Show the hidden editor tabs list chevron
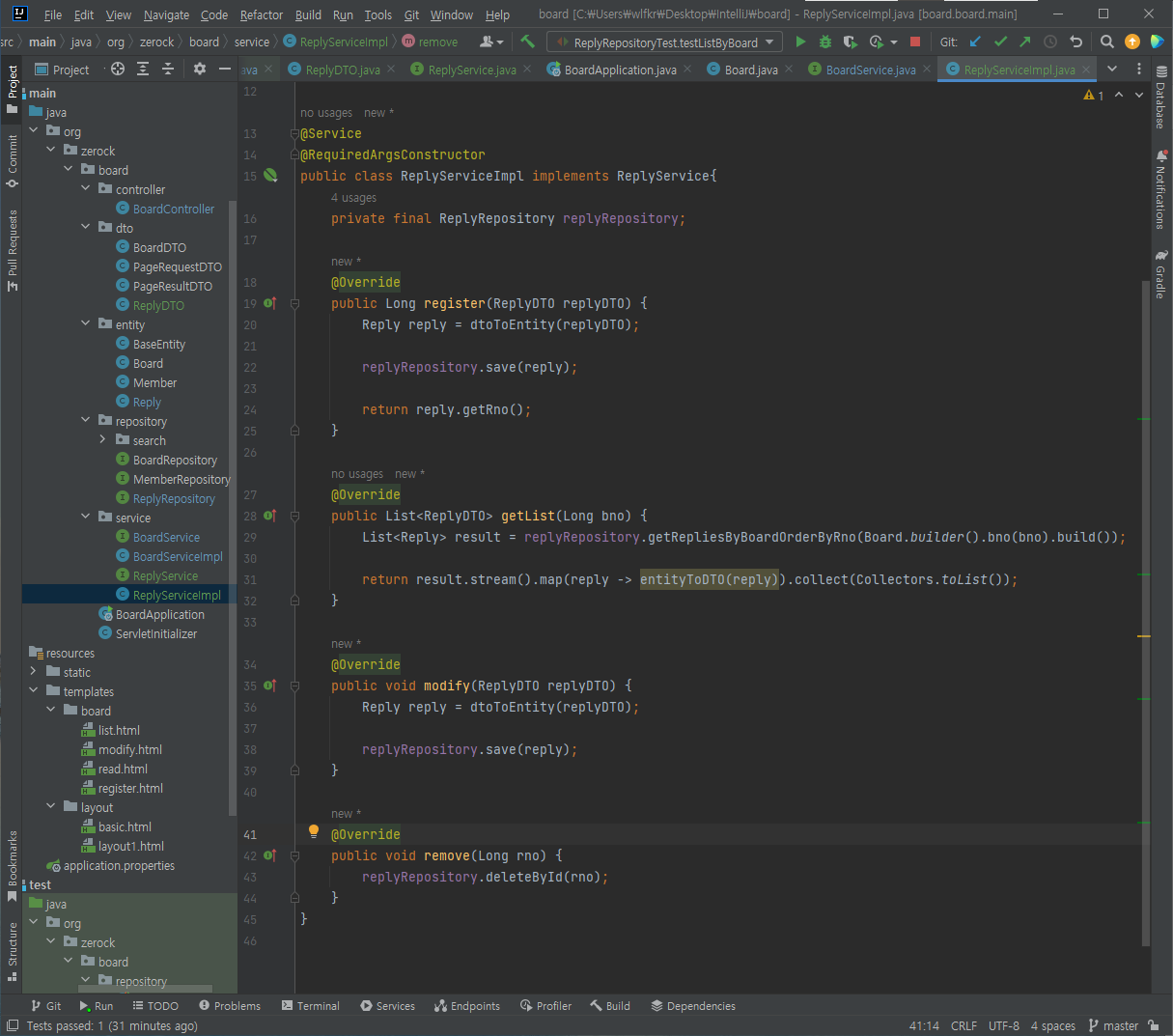 [1112, 69]
